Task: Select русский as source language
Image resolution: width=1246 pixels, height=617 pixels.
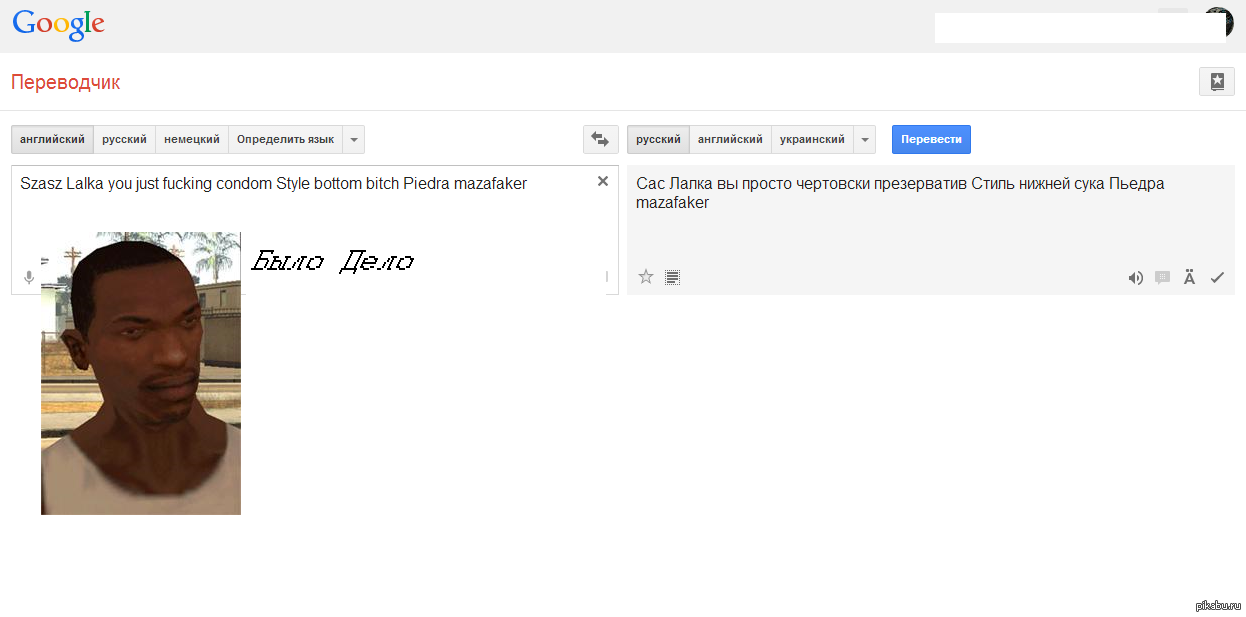Action: [124, 140]
